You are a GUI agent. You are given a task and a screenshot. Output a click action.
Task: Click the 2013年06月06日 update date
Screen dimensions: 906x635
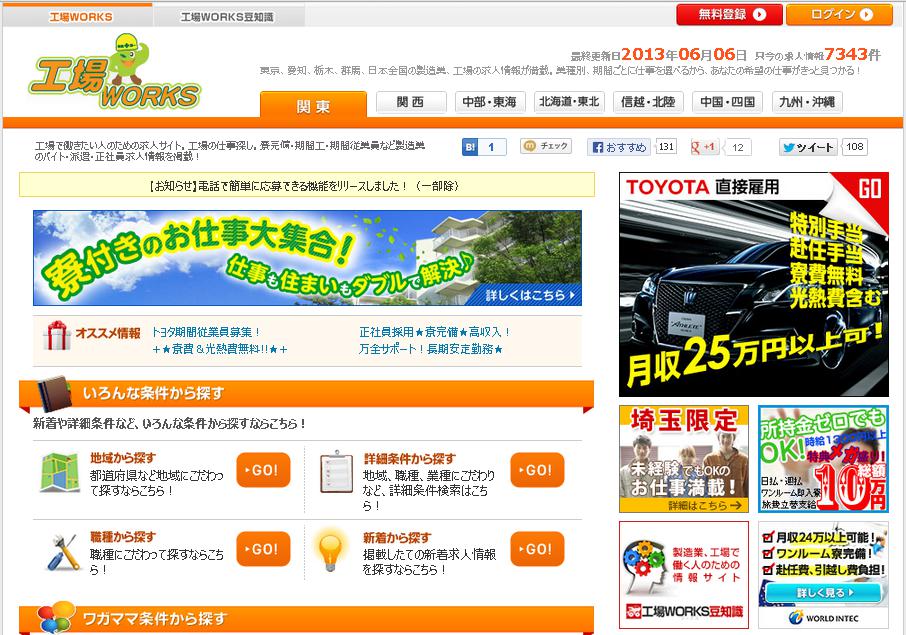tap(684, 54)
